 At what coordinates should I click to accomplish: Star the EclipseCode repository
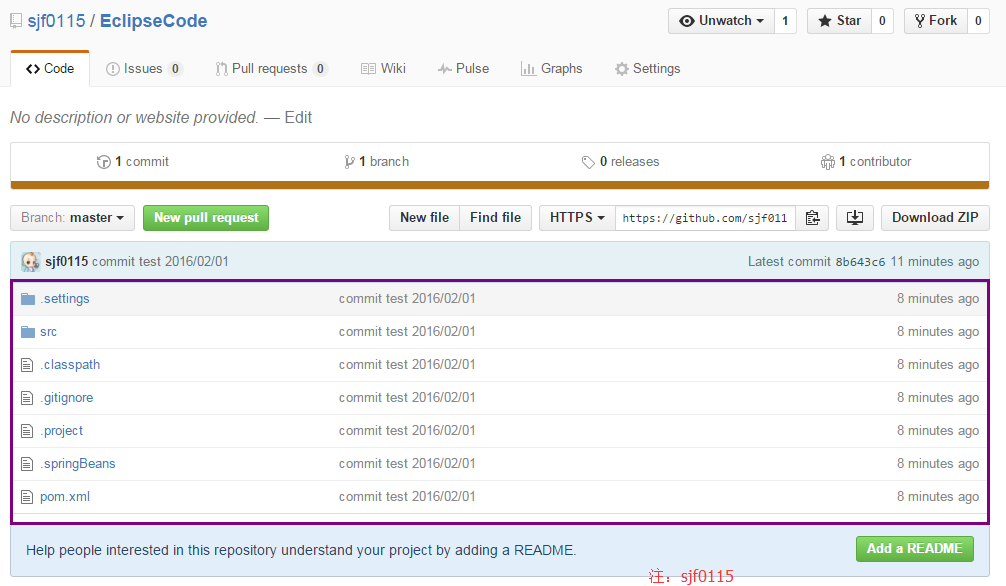coord(839,21)
